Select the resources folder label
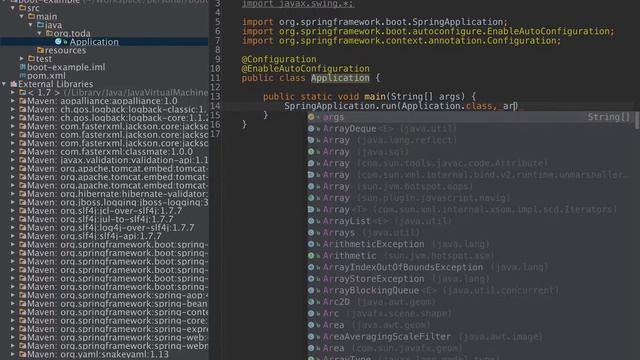This screenshot has height=360, width=640. click(x=65, y=50)
